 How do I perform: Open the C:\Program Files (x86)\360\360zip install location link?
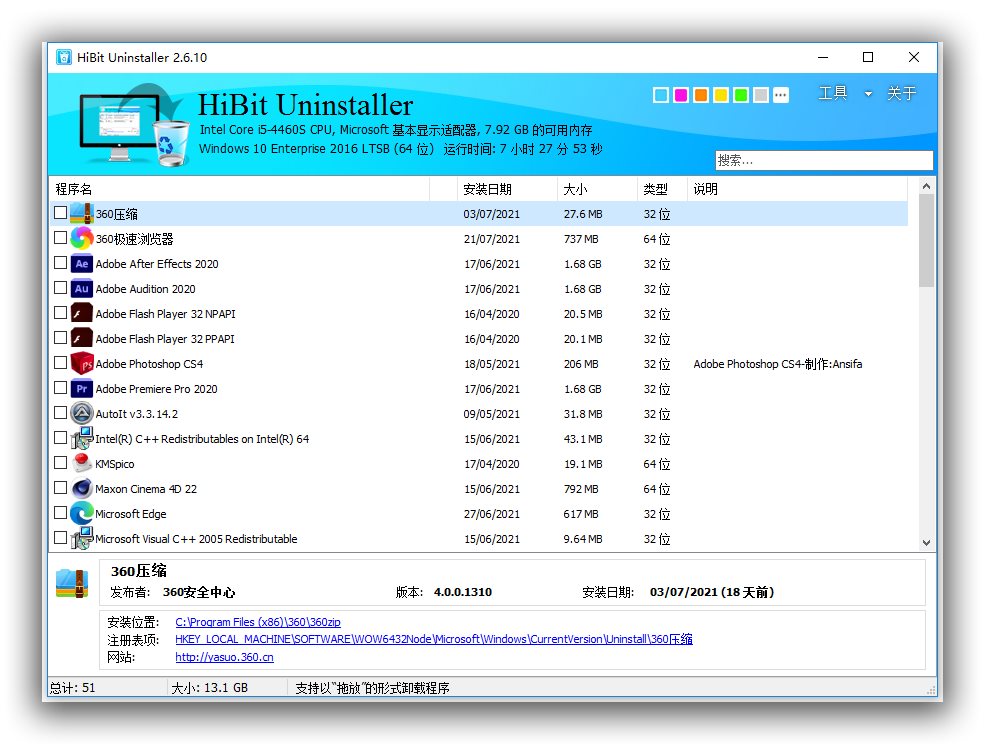(258, 622)
